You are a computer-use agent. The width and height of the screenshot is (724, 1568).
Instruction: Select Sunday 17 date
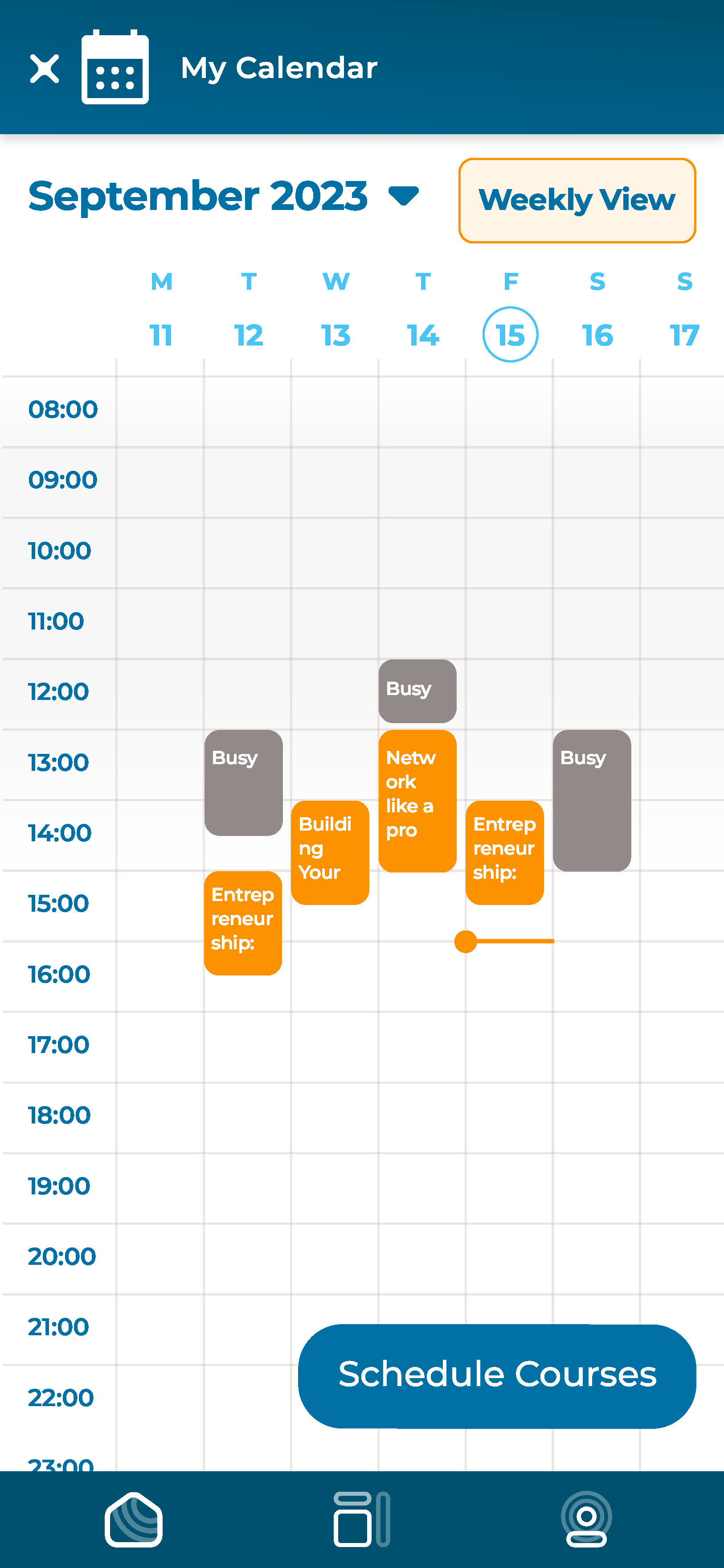click(684, 335)
